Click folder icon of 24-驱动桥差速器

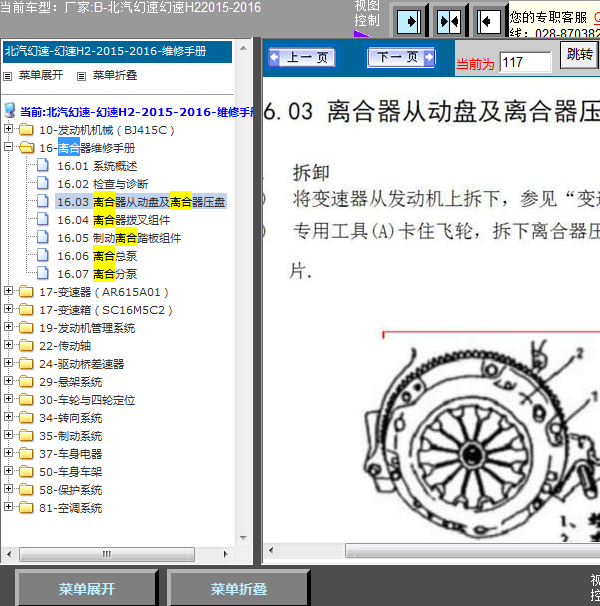(26, 363)
